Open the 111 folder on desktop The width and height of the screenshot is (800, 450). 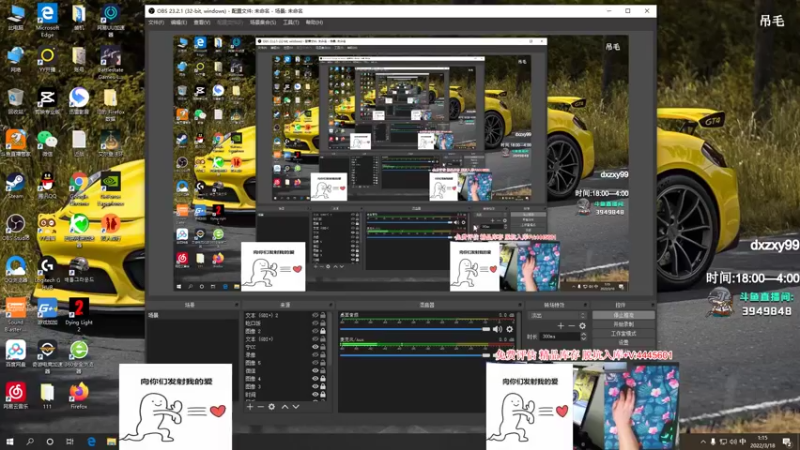pyautogui.click(x=47, y=396)
